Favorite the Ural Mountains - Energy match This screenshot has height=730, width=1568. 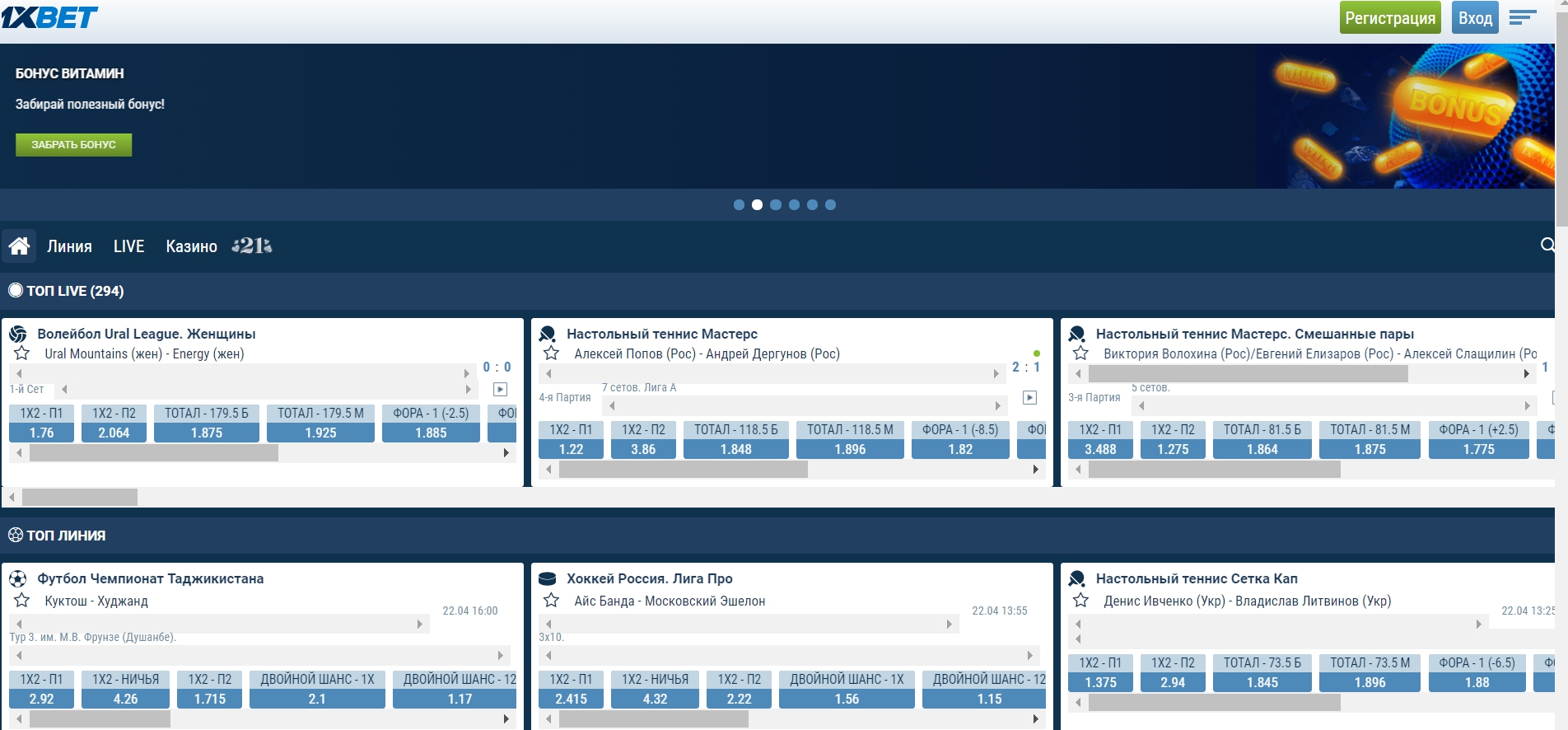click(x=22, y=353)
